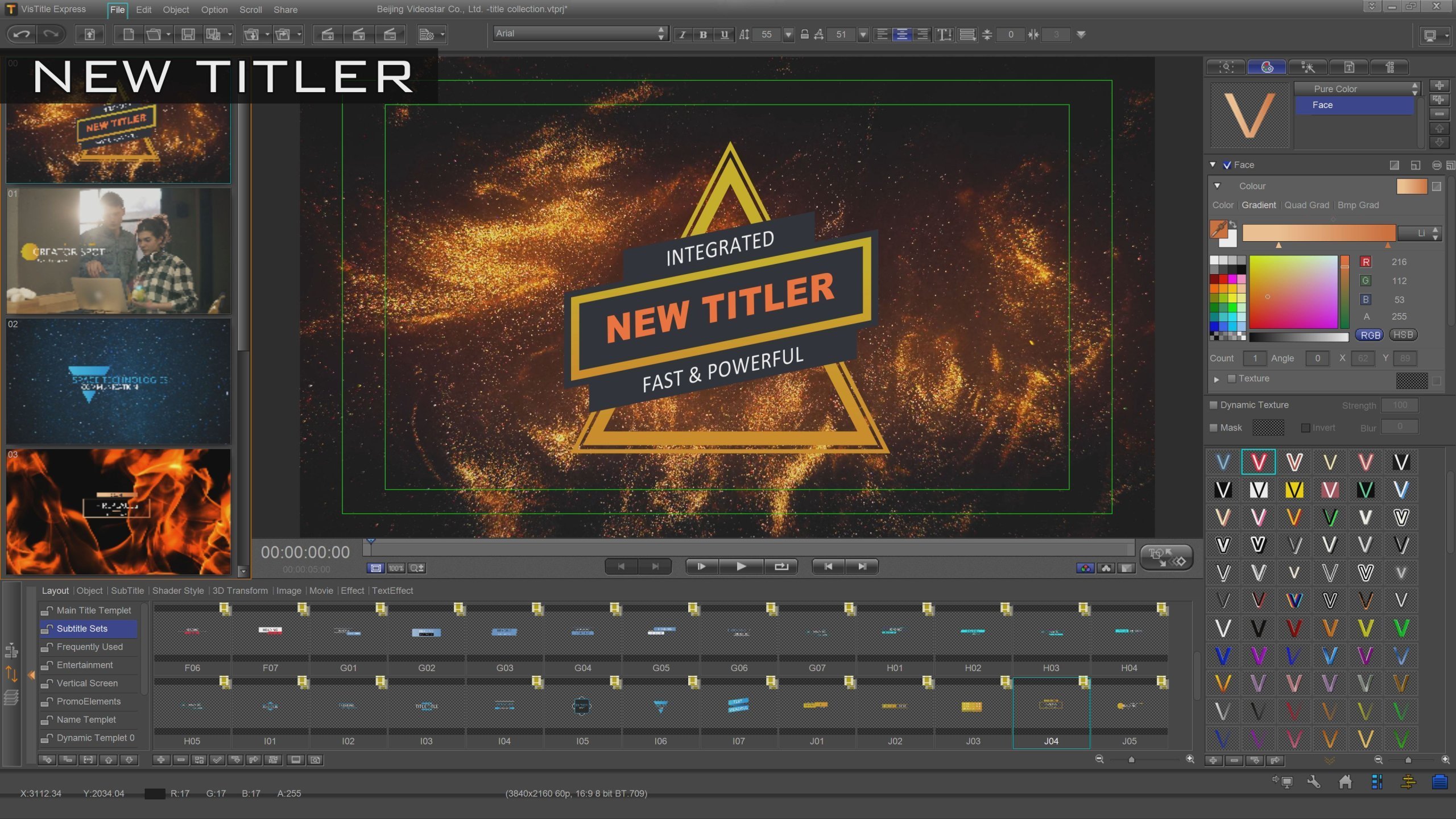Click the Subtitle Sets layout item
The image size is (1456, 819).
click(x=82, y=628)
